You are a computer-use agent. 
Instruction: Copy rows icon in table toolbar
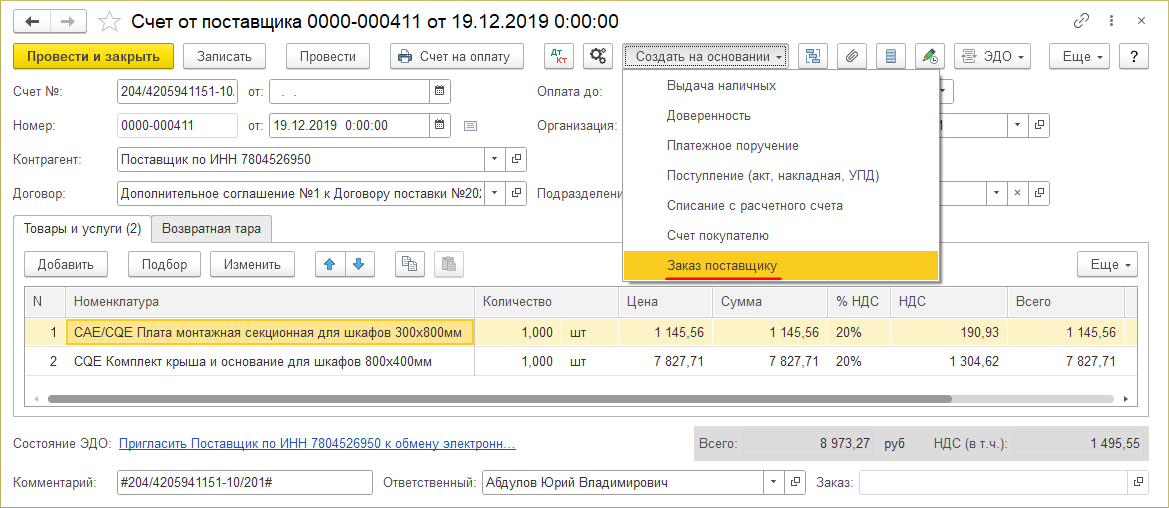point(409,263)
